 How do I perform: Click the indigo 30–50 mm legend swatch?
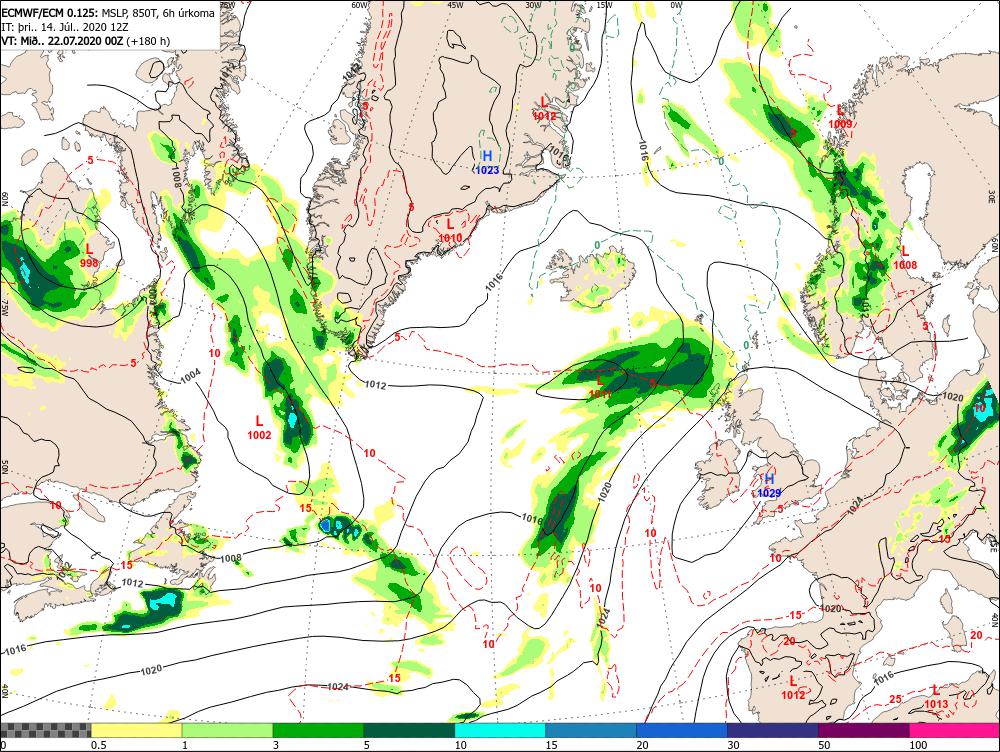[x=772, y=730]
